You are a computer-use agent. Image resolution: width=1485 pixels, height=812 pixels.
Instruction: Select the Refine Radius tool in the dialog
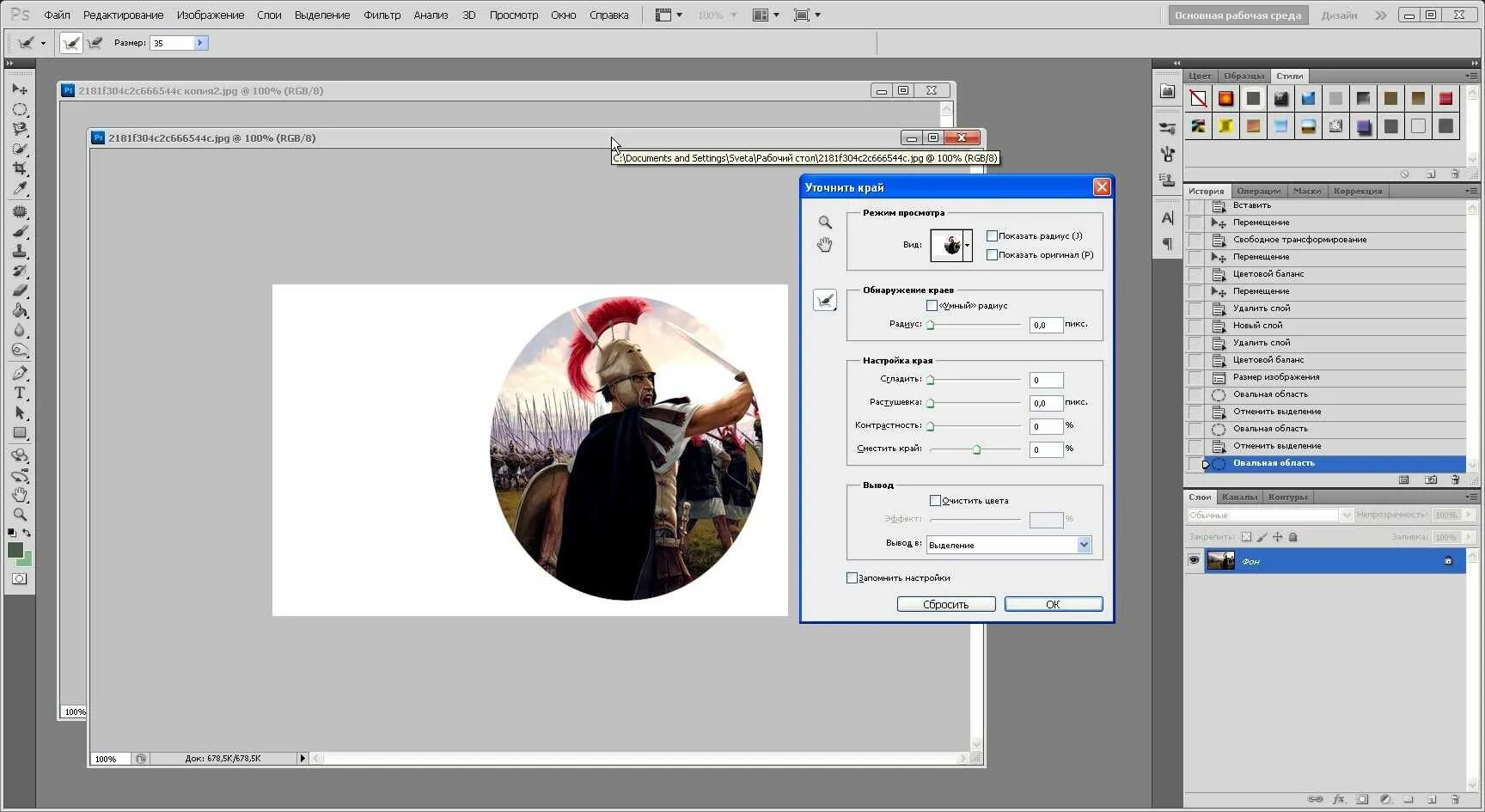825,300
